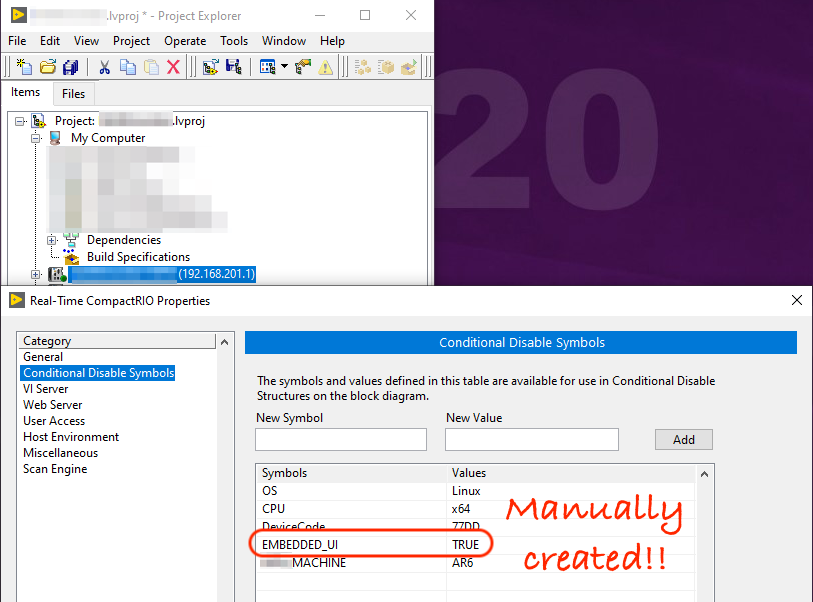The image size is (813, 602).
Task: Click the Deploy/Run build toolbar icon
Action: point(409,67)
